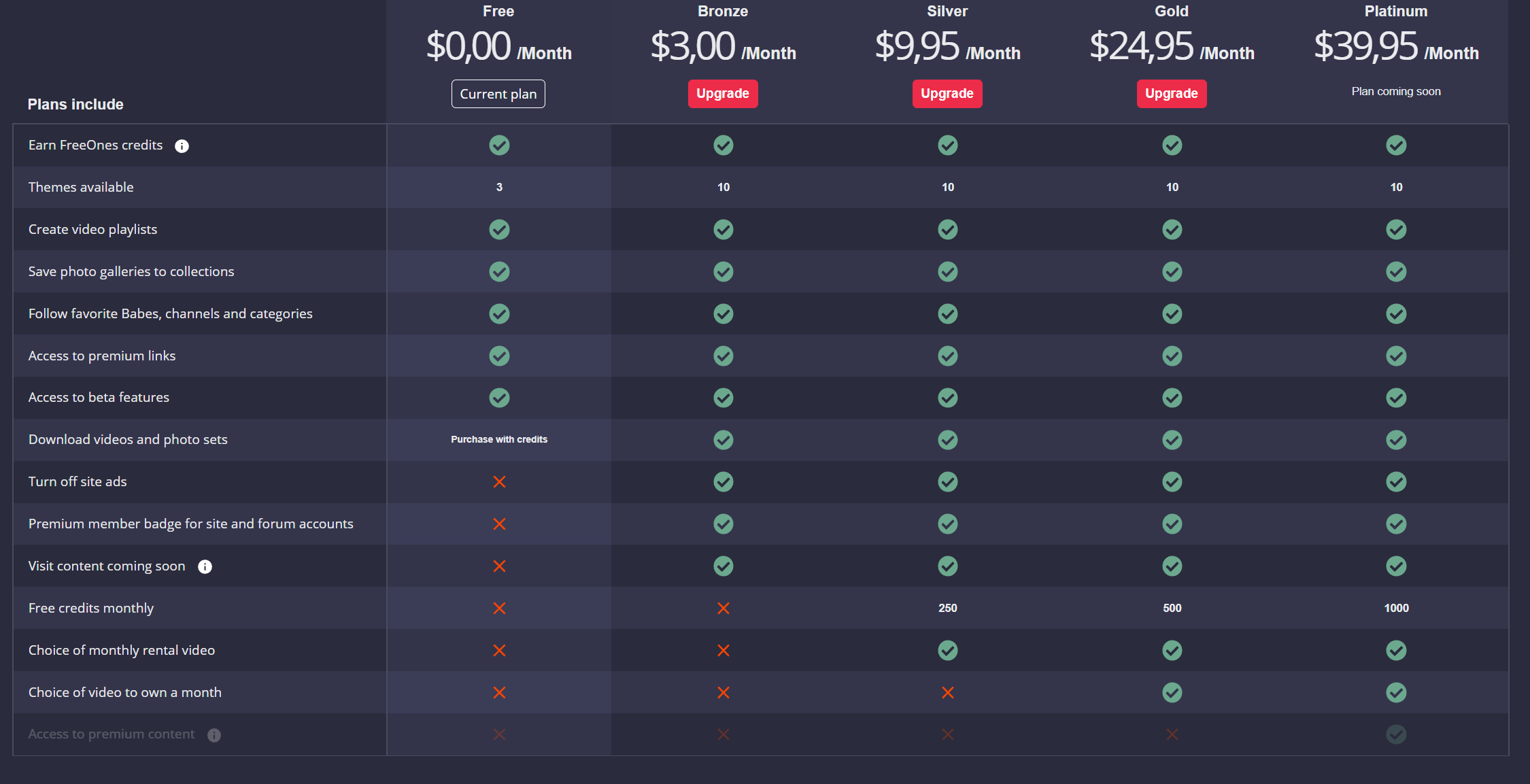
Task: Click the Platinum checkmark for Access to premium content
Action: click(x=1396, y=734)
